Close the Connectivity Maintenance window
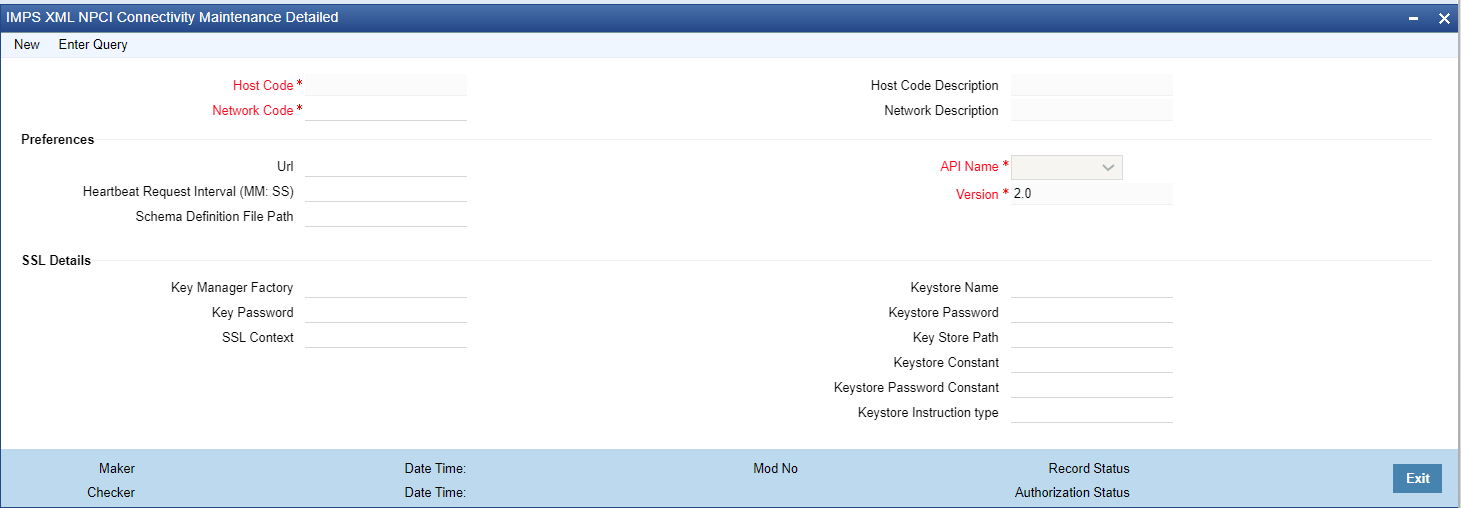 [x=1444, y=18]
